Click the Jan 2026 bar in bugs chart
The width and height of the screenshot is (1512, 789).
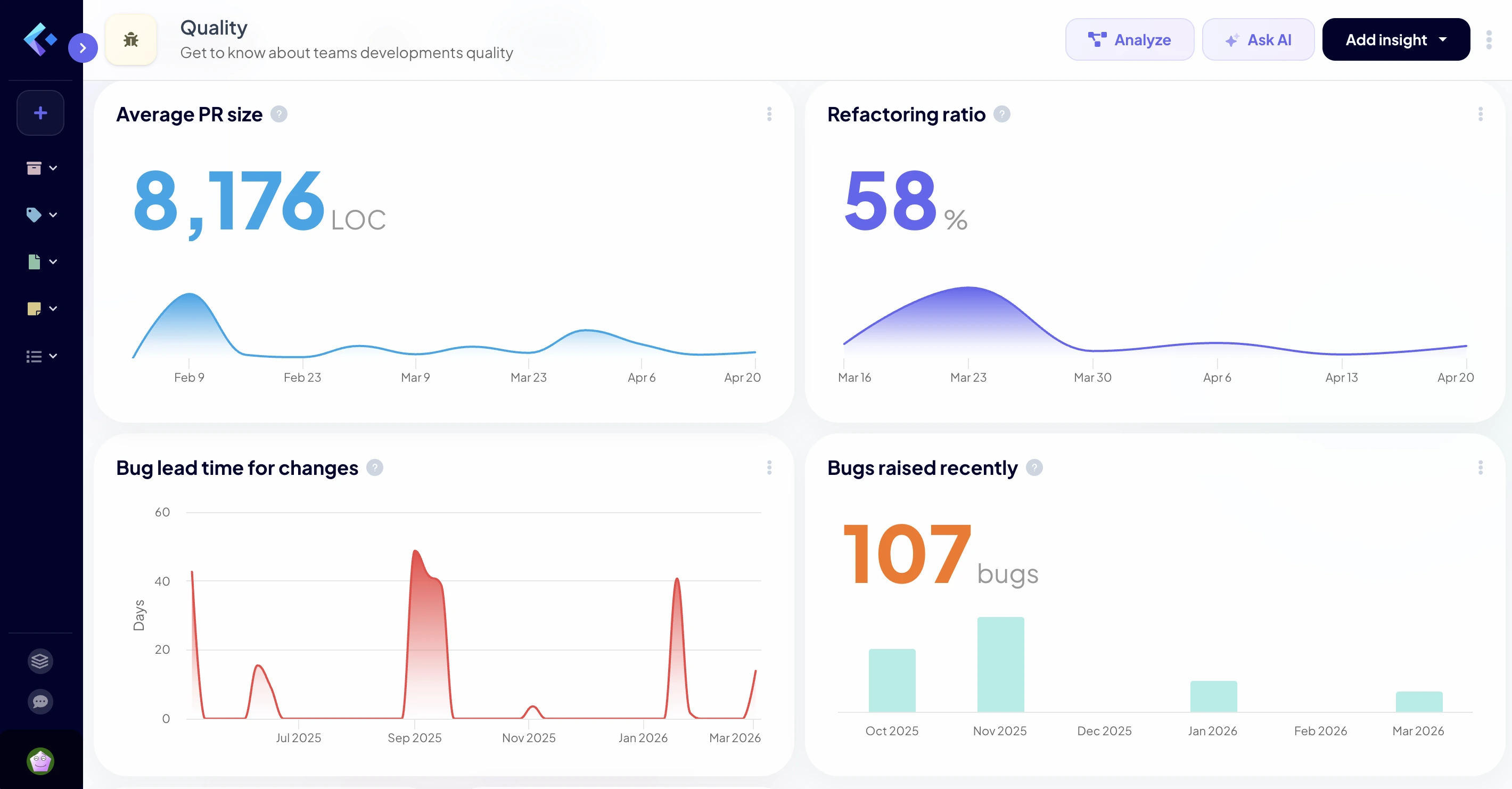[1213, 696]
